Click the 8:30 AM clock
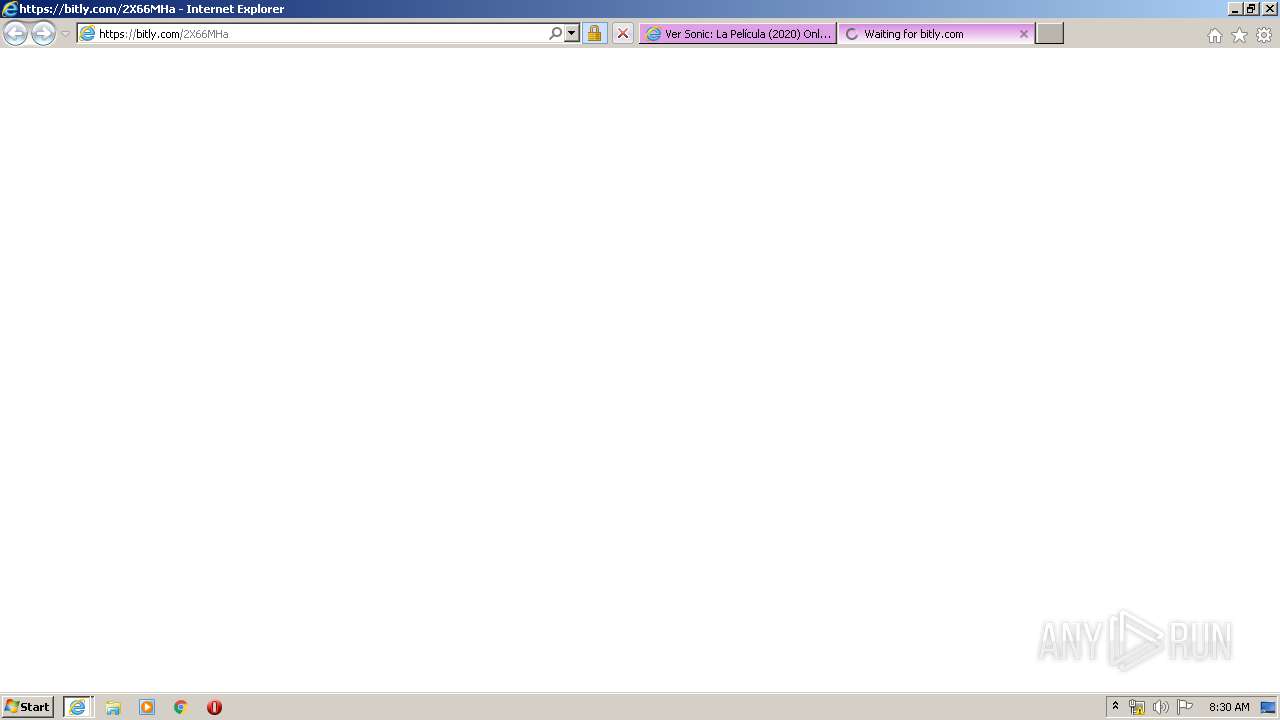The width and height of the screenshot is (1280, 720). pos(1229,707)
